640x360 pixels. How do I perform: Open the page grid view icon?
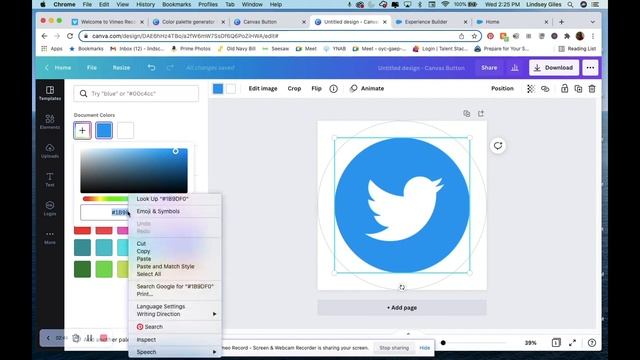pyautogui.click(x=556, y=343)
